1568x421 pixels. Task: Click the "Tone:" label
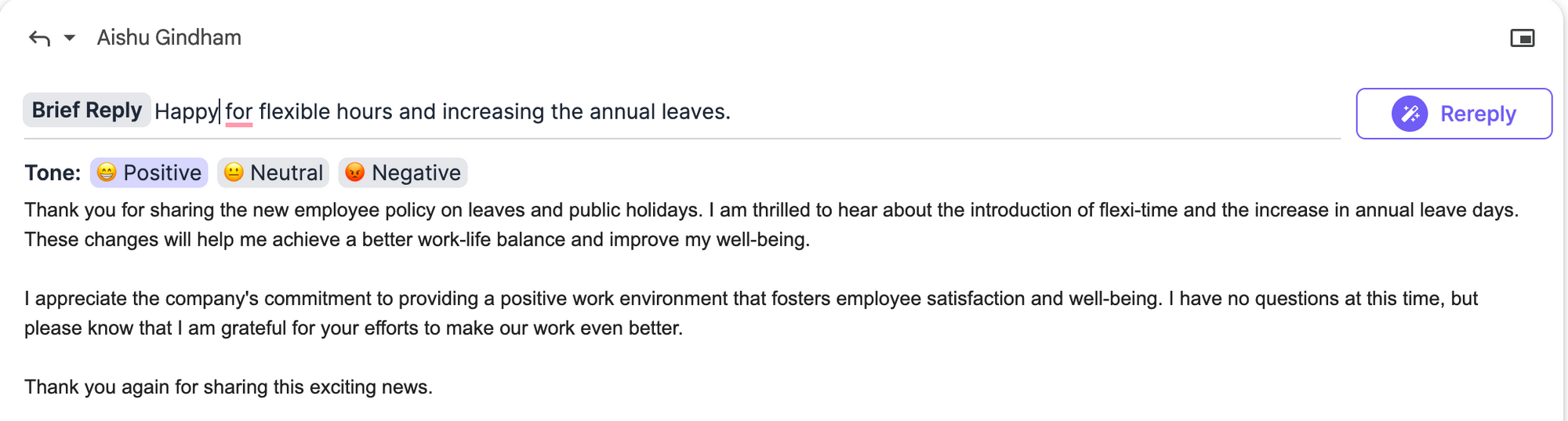[x=53, y=172]
